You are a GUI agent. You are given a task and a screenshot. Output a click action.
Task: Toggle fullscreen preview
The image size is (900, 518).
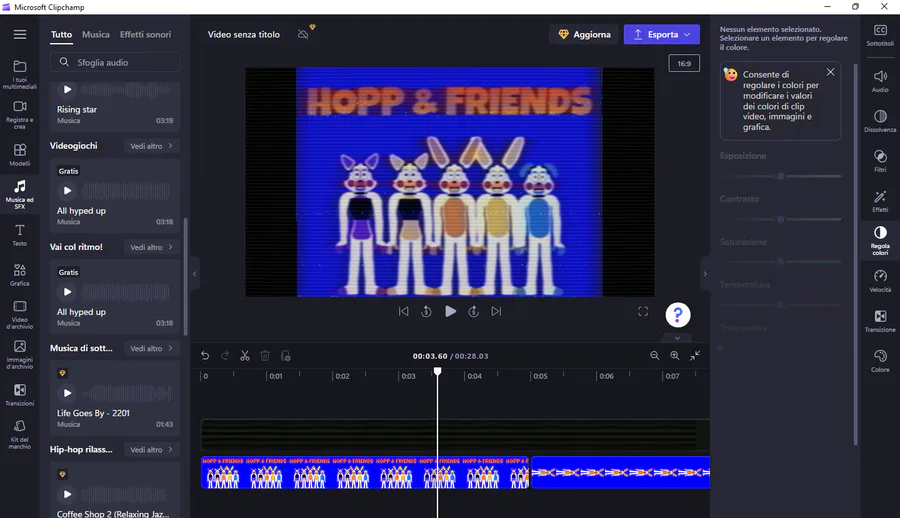coord(643,311)
